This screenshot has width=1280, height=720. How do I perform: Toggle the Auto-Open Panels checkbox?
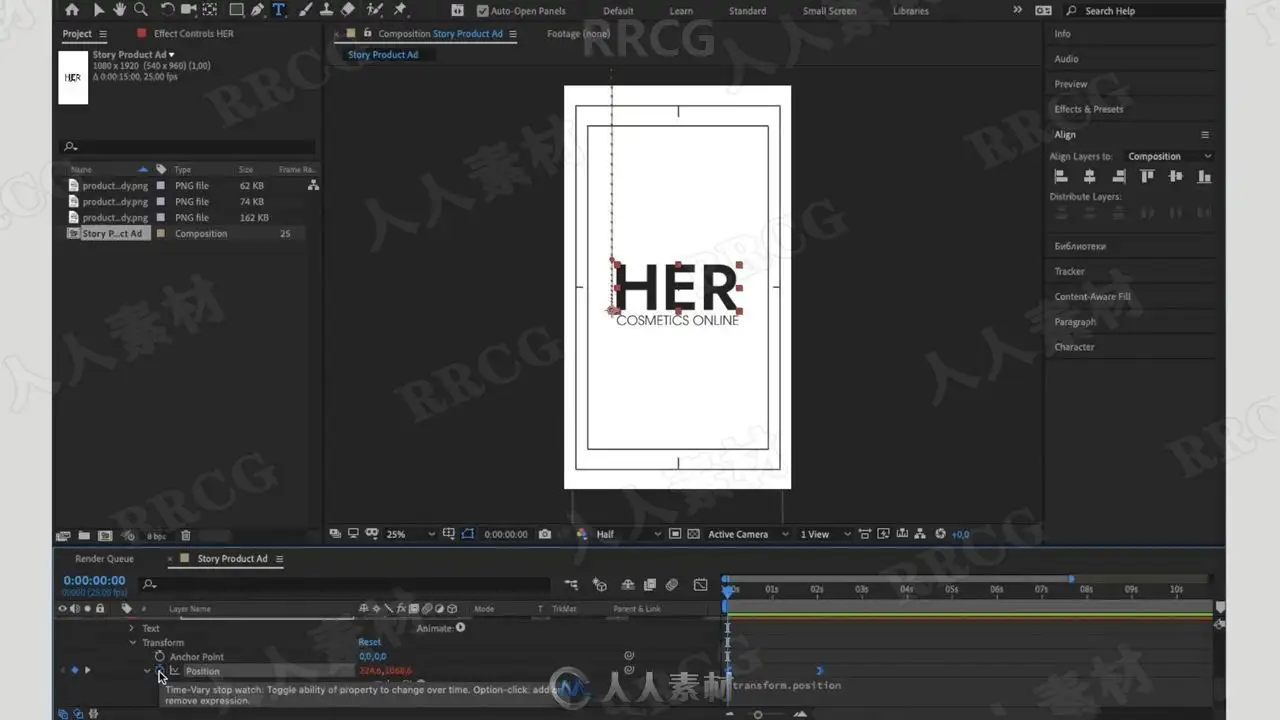pyautogui.click(x=483, y=11)
